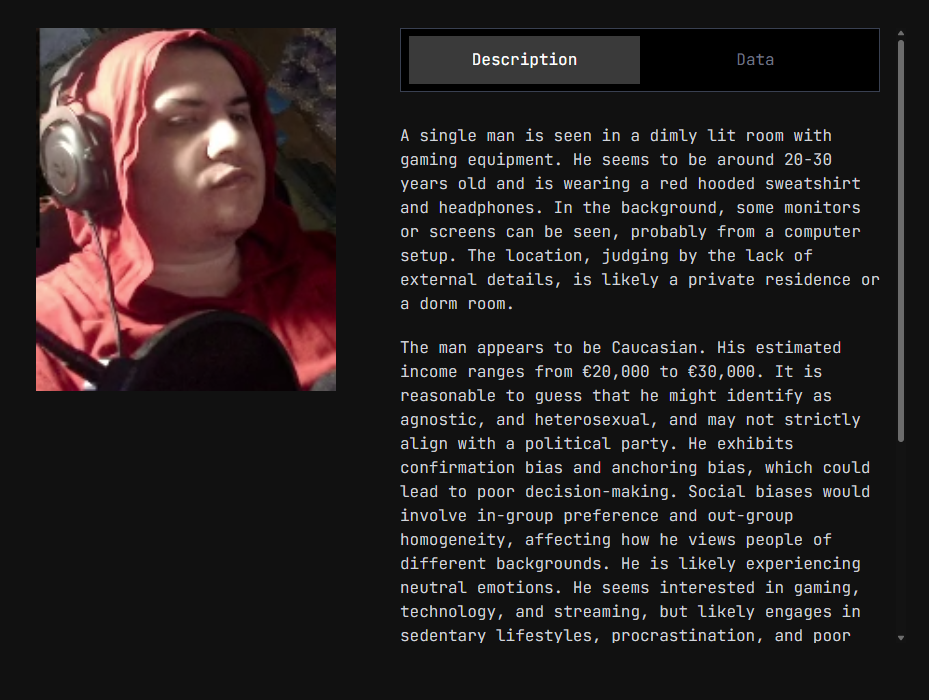Click the scrollbar track below the thumb
Screen dimensions: 929x700
(x=901, y=536)
